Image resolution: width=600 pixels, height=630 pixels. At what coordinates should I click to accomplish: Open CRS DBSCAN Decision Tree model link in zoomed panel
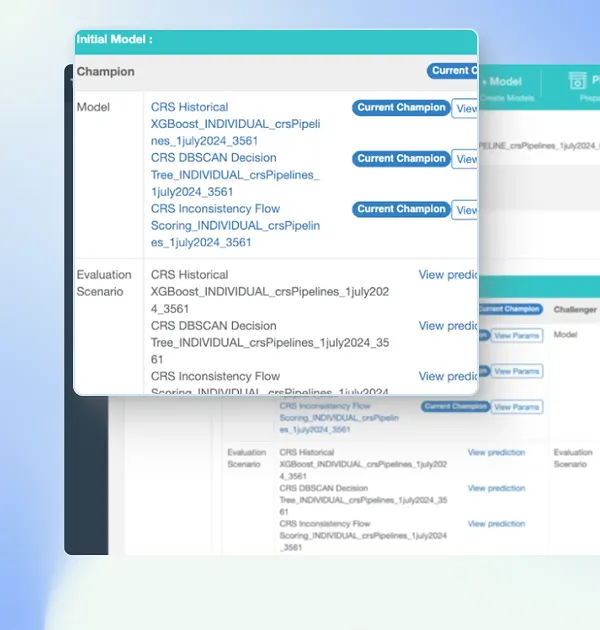(235, 175)
